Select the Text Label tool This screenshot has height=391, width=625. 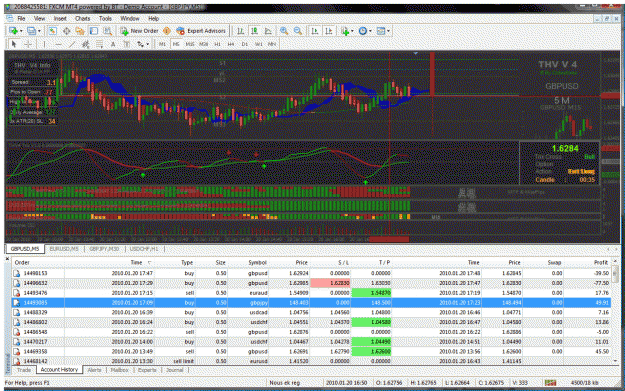(x=127, y=44)
